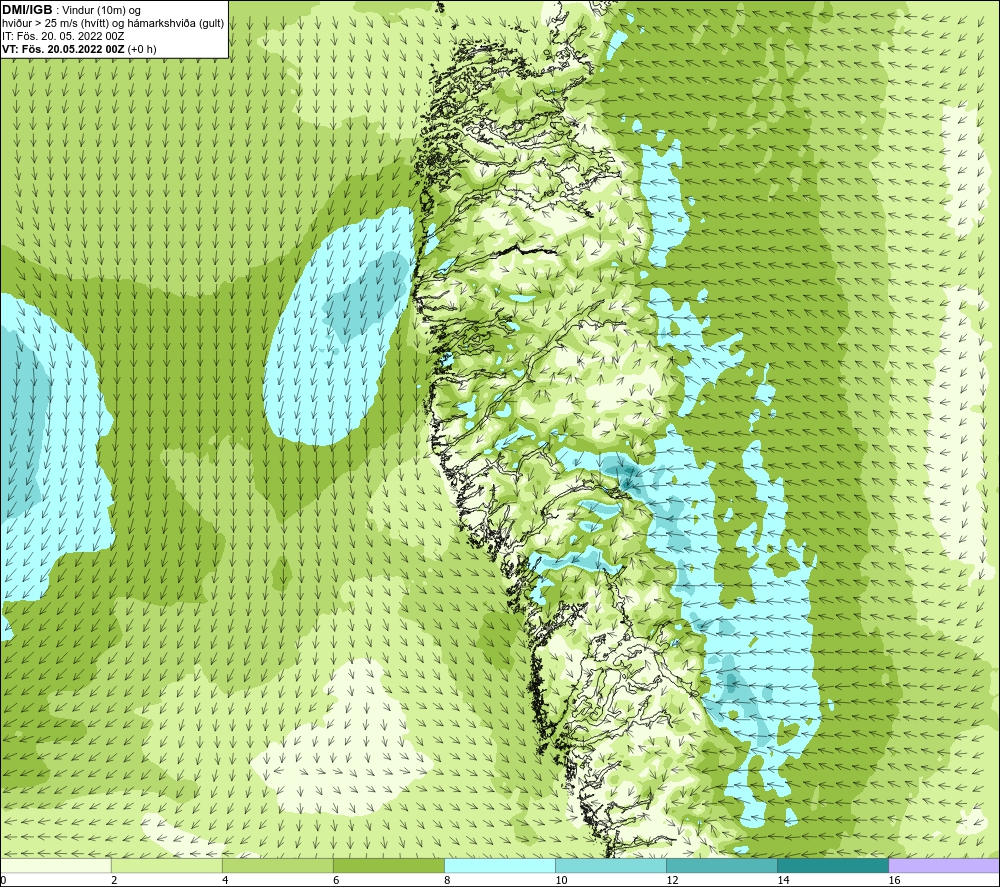The width and height of the screenshot is (1000, 887).
Task: Click the 14–16 m/s dark teal swatch
Action: (x=833, y=865)
